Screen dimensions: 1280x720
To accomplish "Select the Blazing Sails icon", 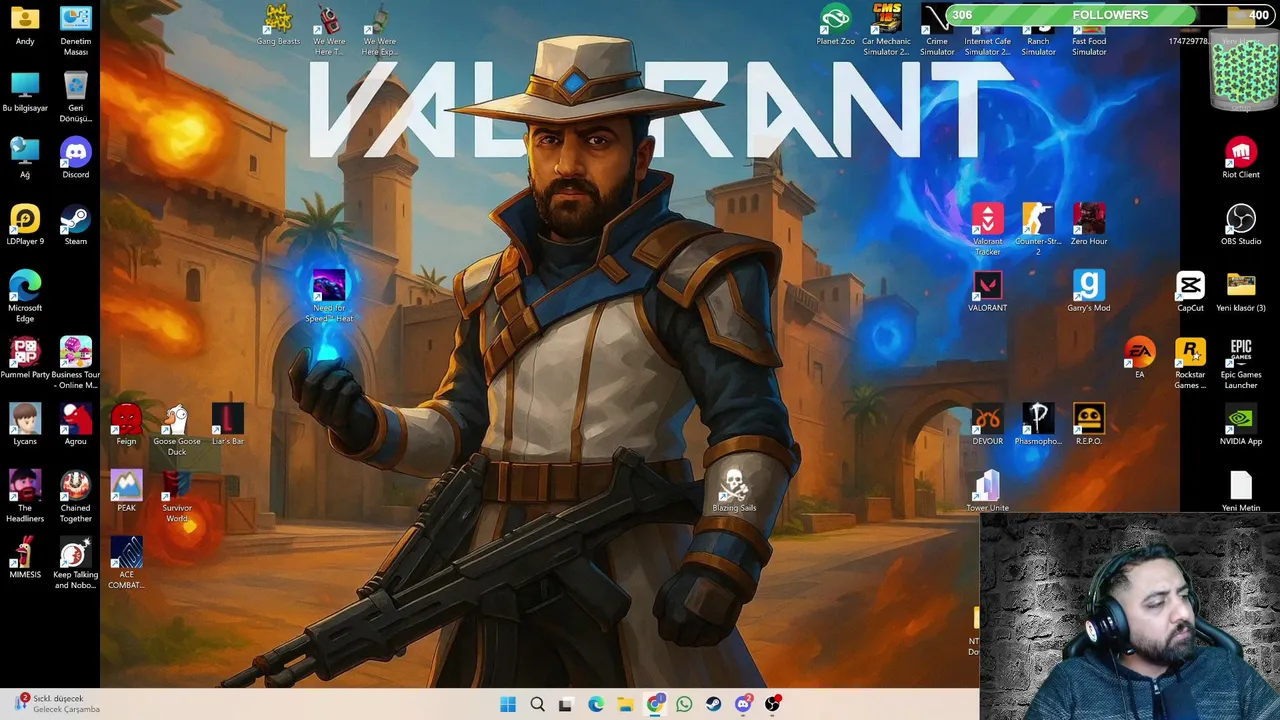I will pos(734,492).
